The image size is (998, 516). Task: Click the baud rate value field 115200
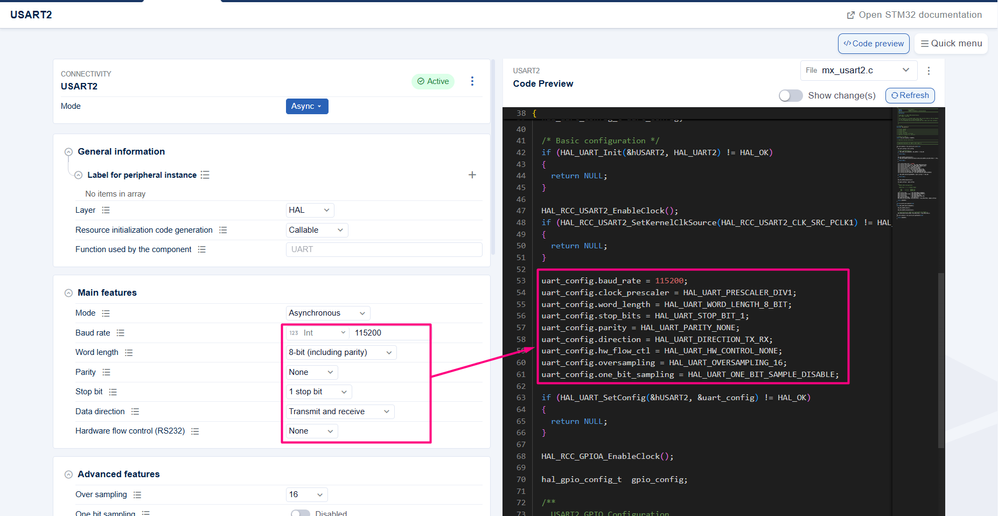(x=391, y=333)
